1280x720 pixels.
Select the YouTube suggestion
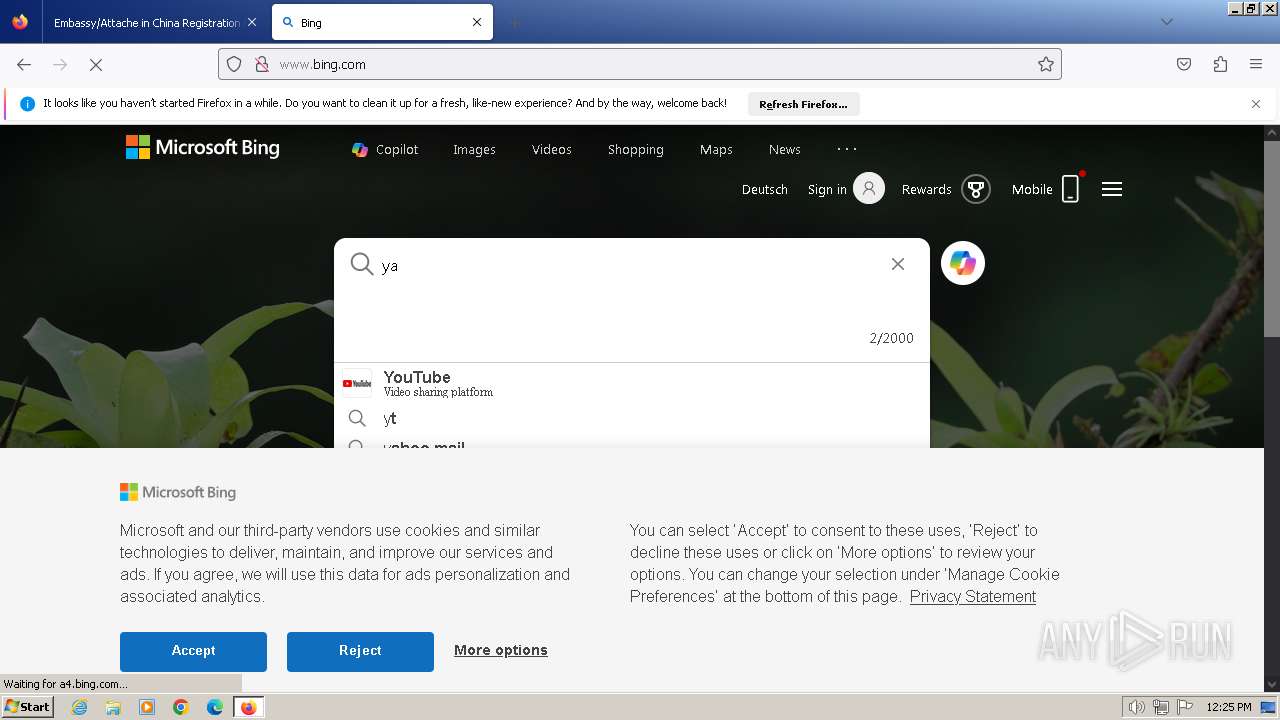coord(632,383)
